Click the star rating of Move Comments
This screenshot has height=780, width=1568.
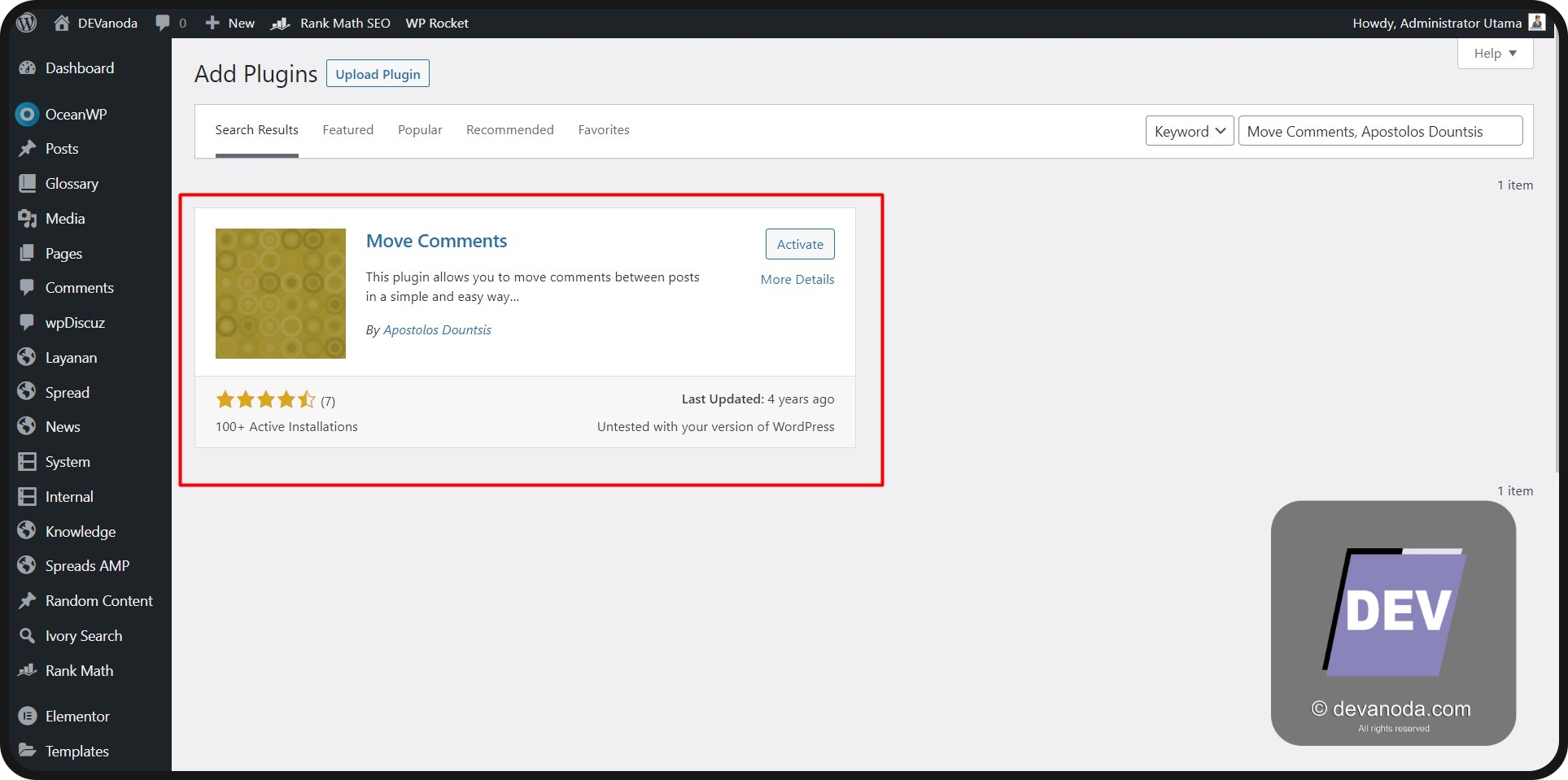click(265, 399)
